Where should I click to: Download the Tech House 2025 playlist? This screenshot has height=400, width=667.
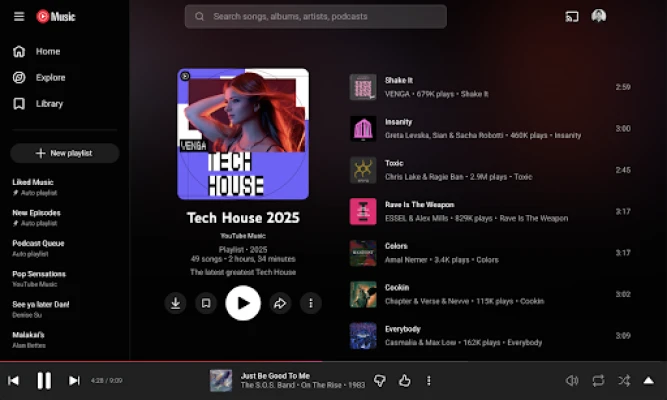(176, 303)
